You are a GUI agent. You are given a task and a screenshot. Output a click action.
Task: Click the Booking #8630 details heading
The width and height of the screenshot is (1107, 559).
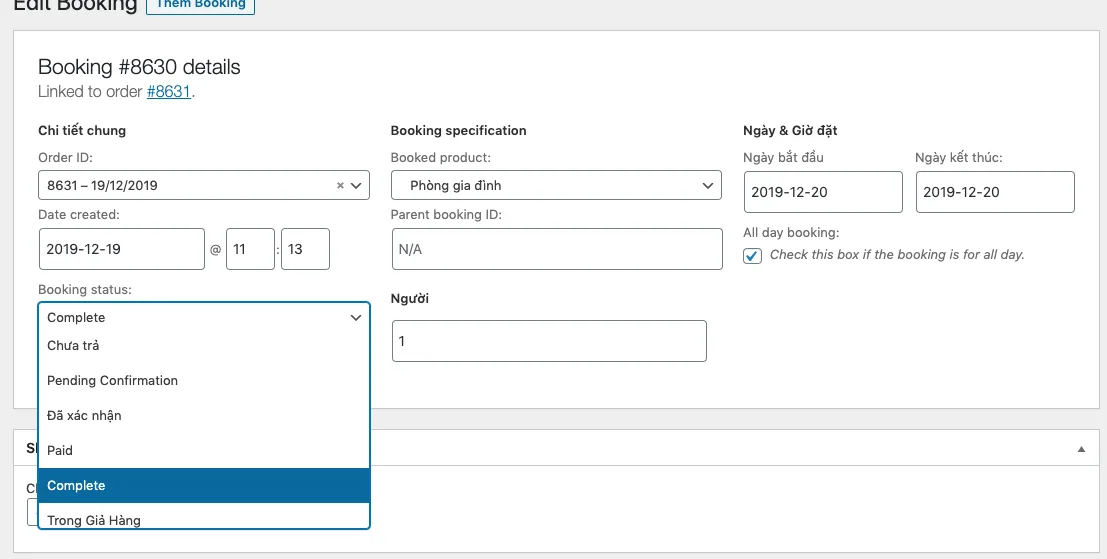click(139, 67)
